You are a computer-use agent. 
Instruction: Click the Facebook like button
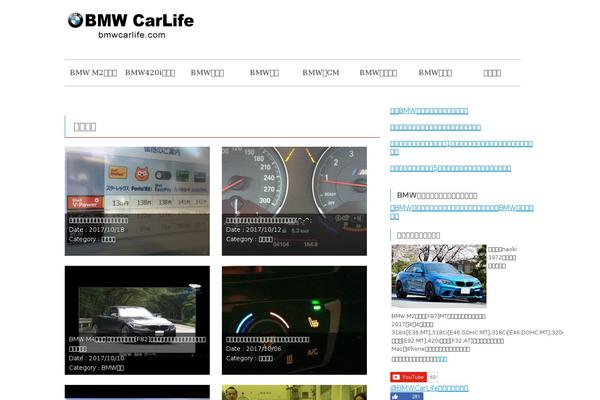click(407, 397)
